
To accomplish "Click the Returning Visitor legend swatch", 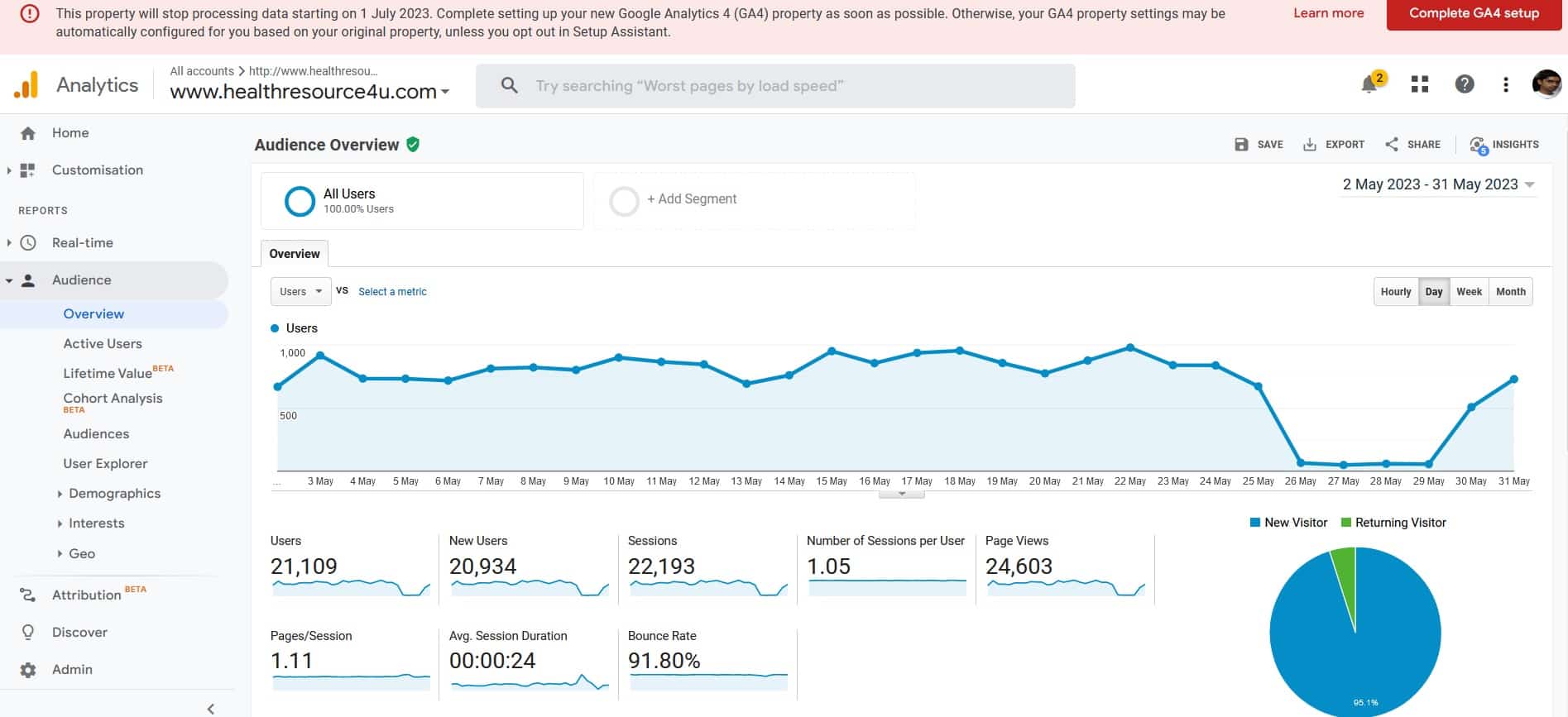I will pyautogui.click(x=1346, y=523).
